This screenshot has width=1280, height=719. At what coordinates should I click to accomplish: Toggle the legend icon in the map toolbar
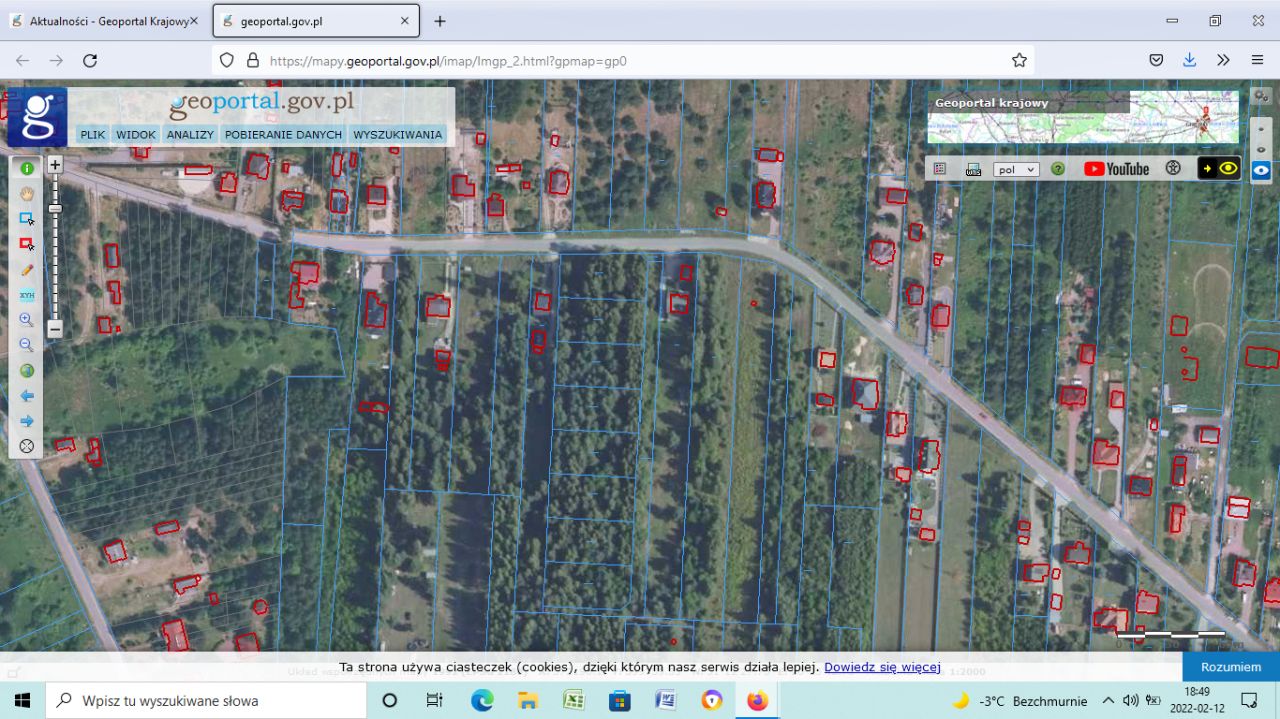coord(940,169)
